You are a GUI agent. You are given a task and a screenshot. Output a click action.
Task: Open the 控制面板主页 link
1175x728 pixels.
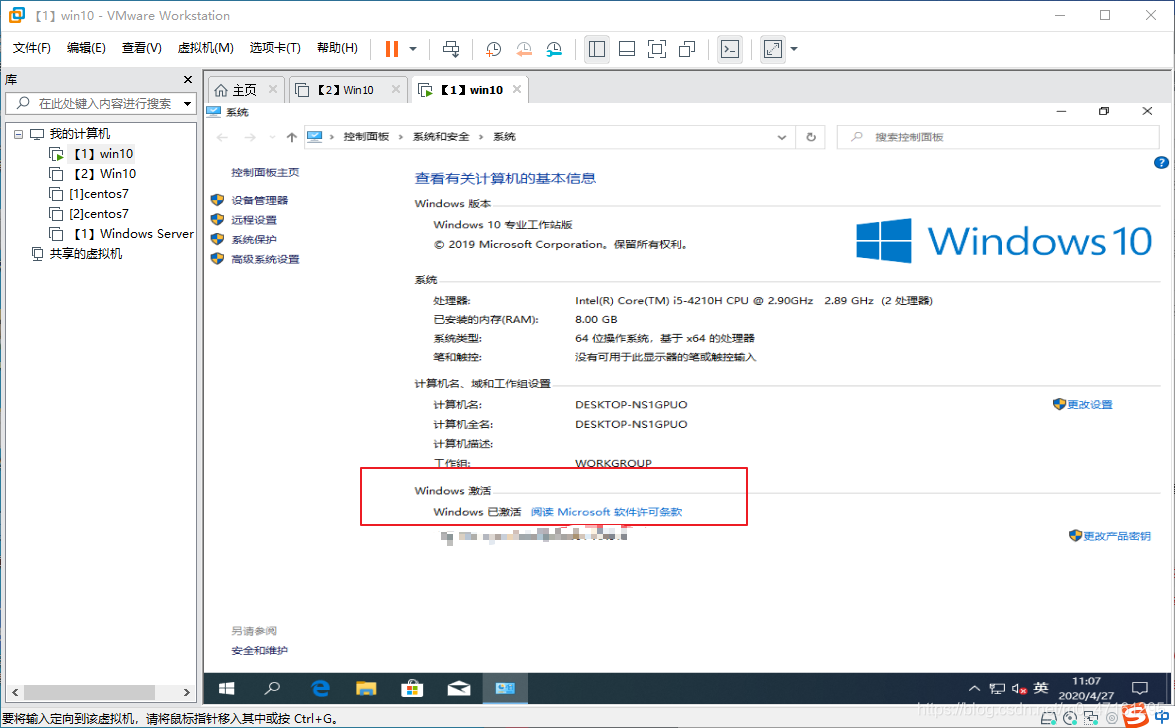265,172
